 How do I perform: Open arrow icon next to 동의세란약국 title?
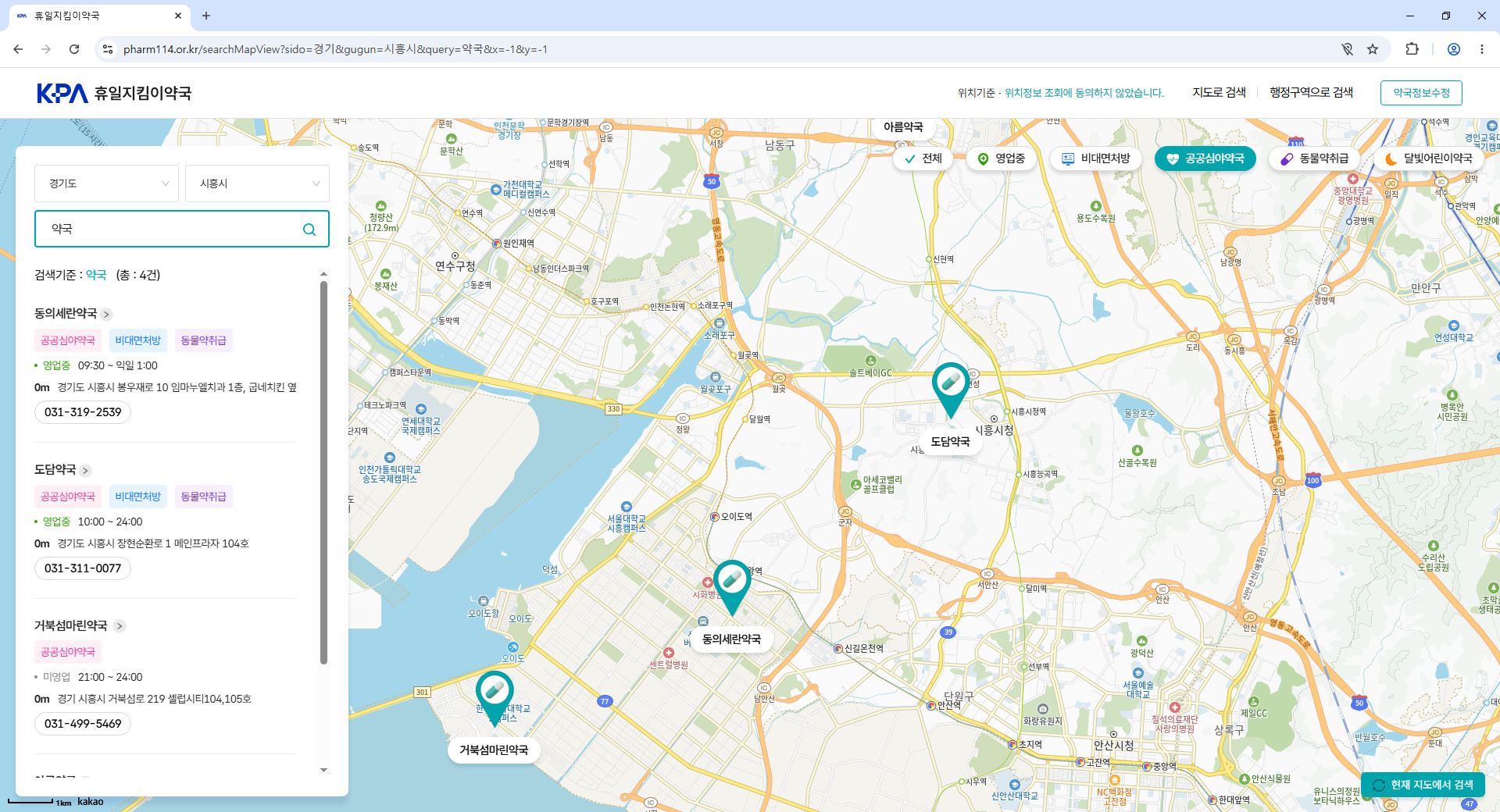pyautogui.click(x=107, y=314)
